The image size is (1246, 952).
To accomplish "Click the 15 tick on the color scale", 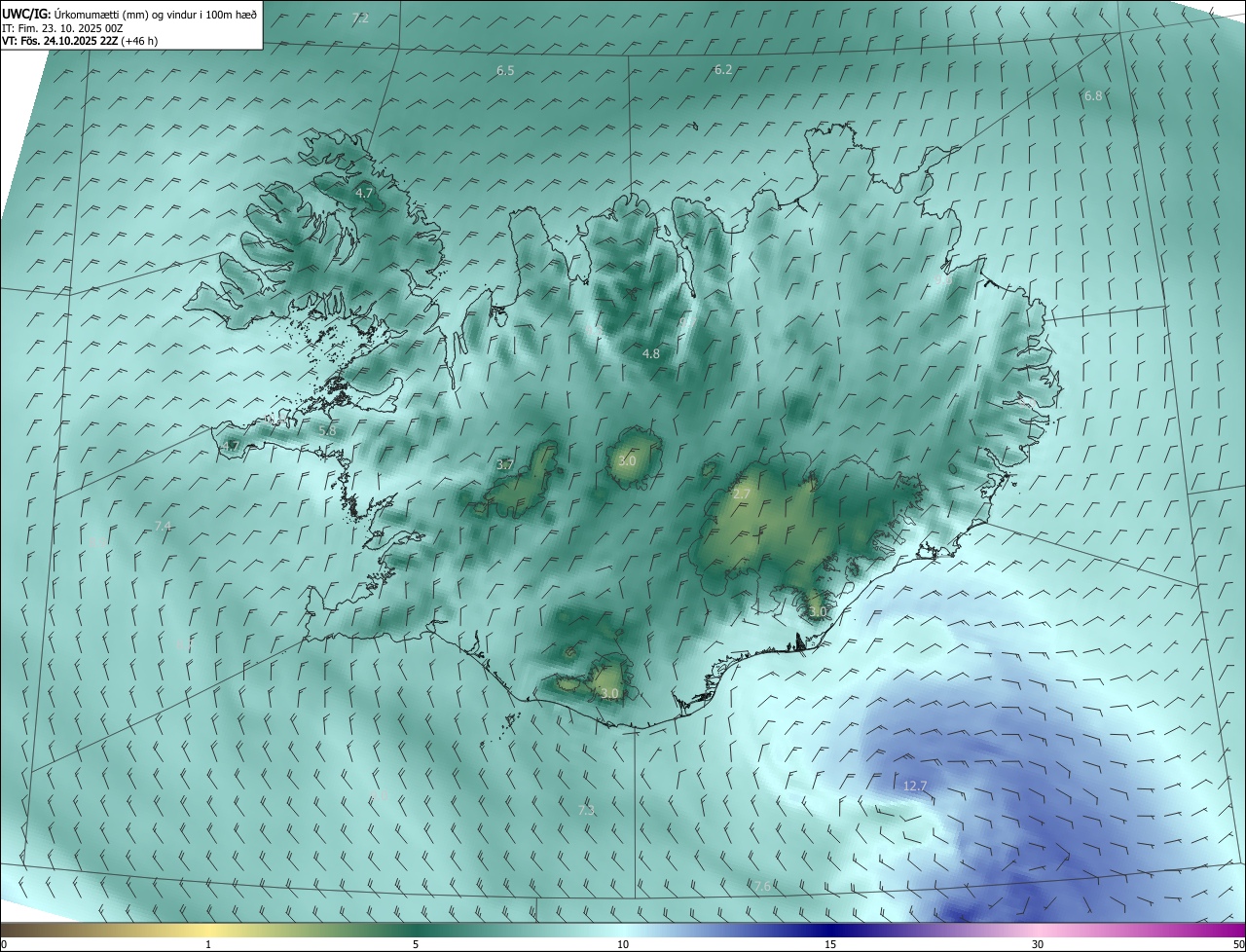I will tap(830, 944).
